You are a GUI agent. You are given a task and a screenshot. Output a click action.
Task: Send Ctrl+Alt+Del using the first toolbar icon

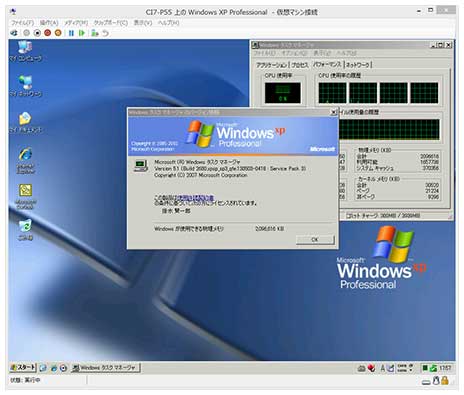tap(14, 33)
